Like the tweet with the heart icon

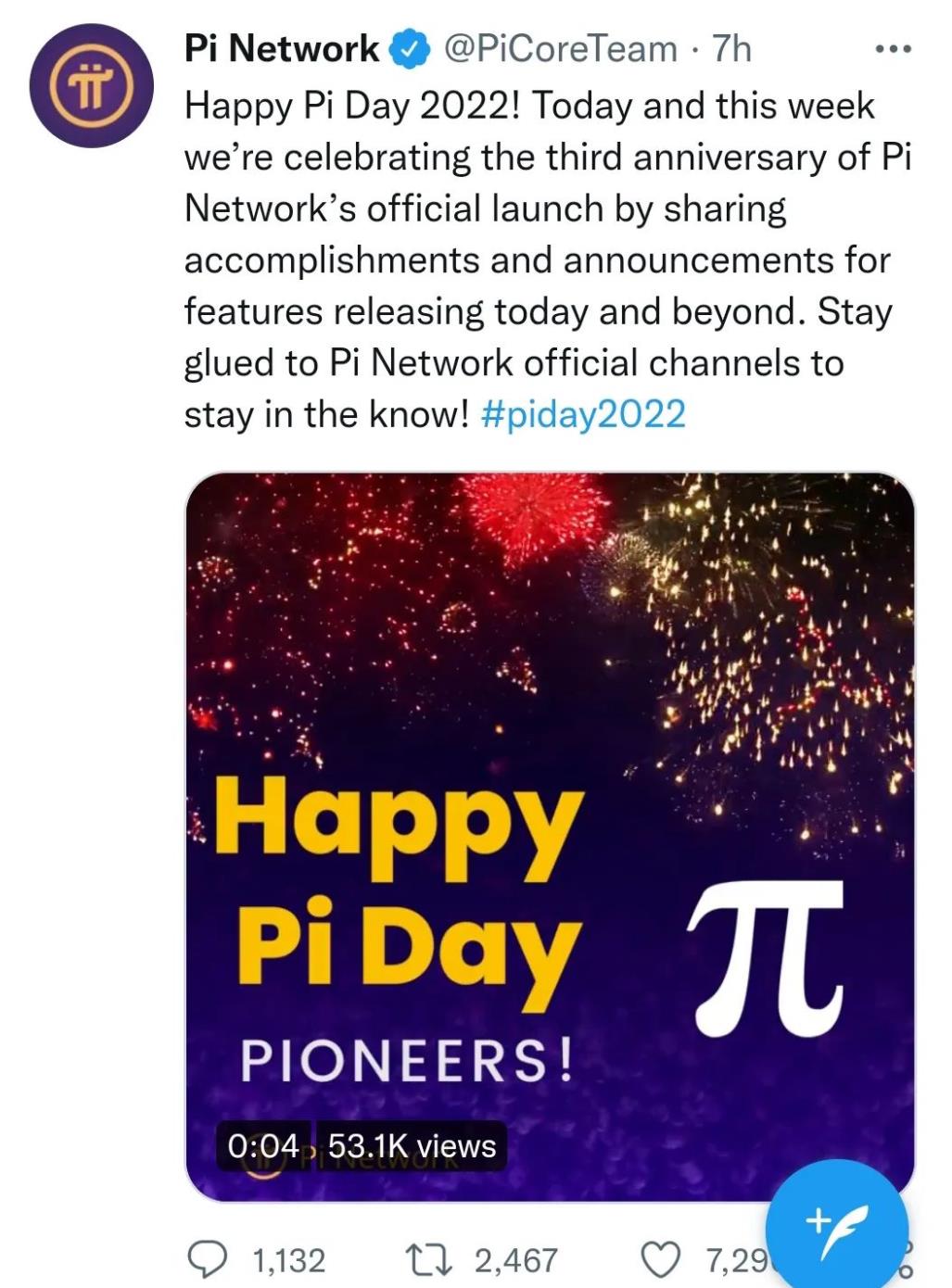pos(662,1258)
